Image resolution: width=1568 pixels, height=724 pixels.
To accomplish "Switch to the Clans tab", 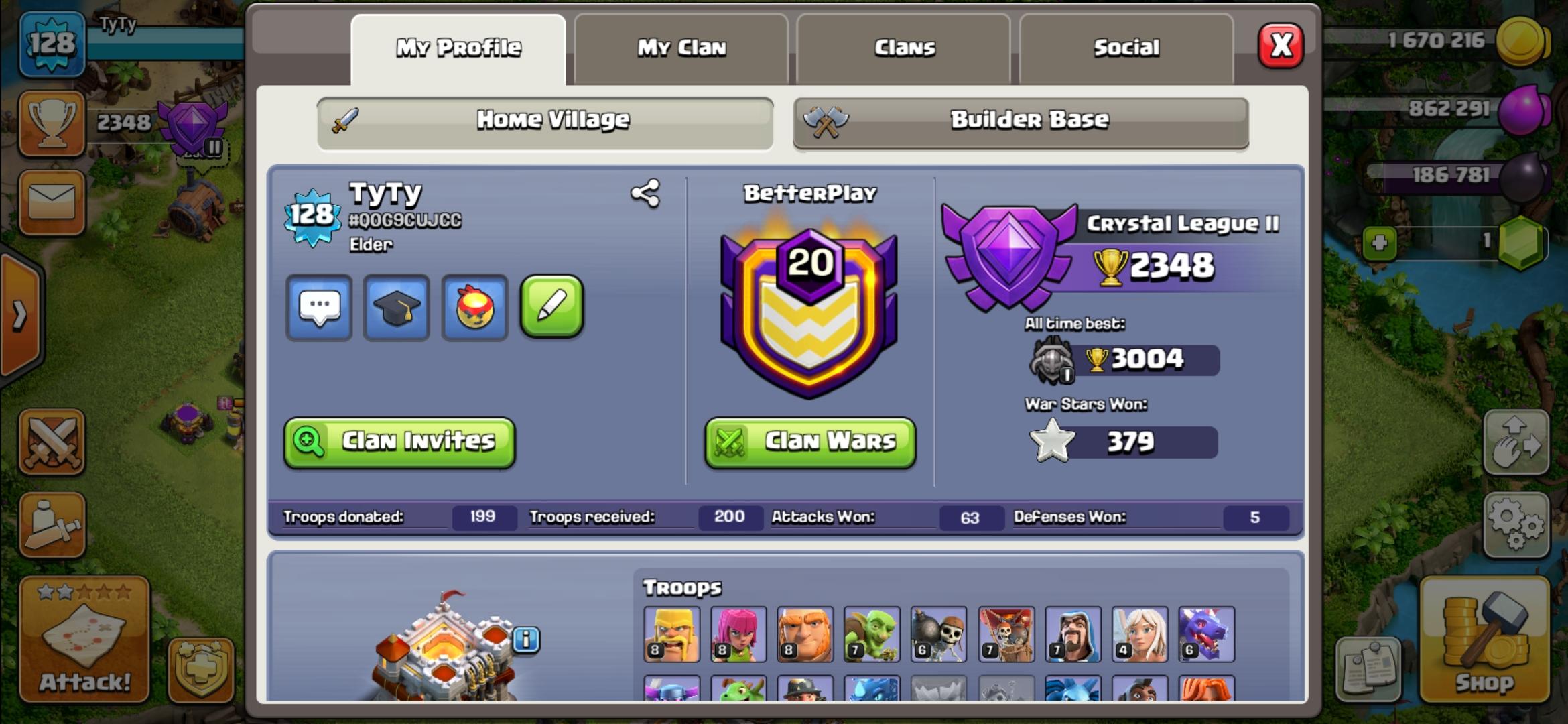I will pos(904,49).
